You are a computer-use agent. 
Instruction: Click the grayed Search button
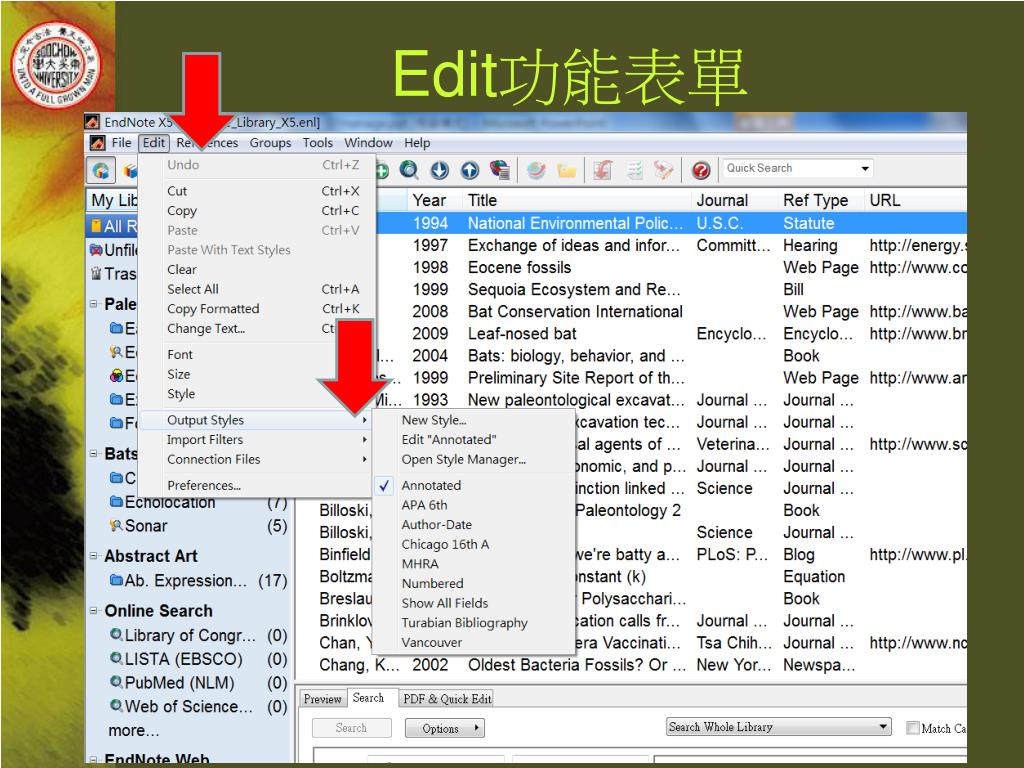pyautogui.click(x=351, y=728)
